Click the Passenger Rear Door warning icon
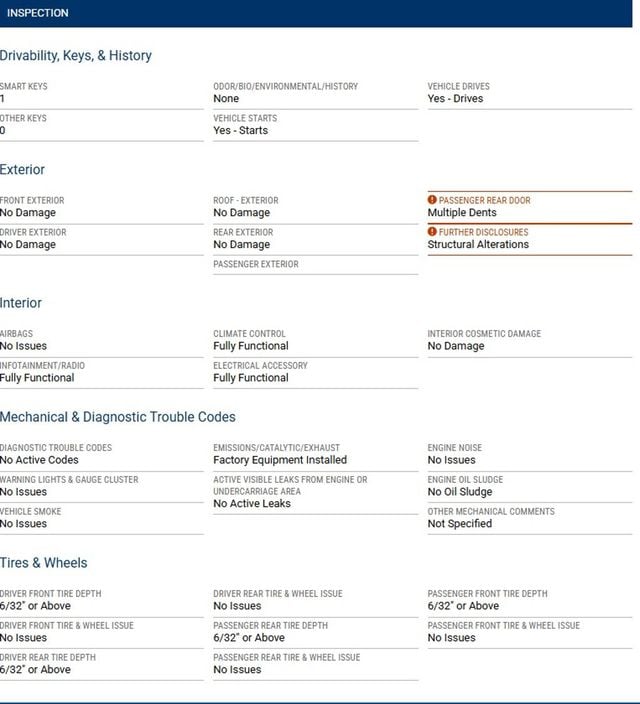Viewport: 640px width, 704px height. pos(432,200)
